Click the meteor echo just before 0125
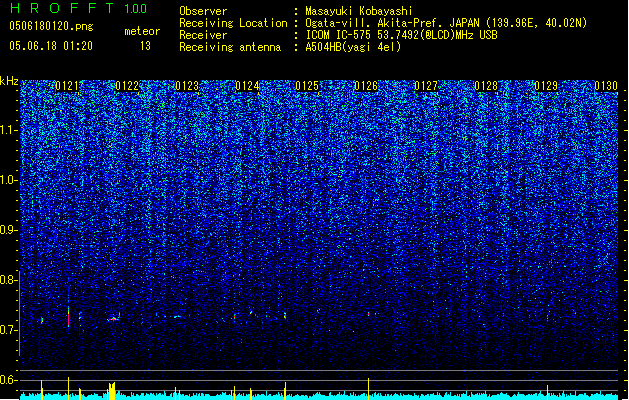Screen dimensions: 629x400 pos(285,315)
